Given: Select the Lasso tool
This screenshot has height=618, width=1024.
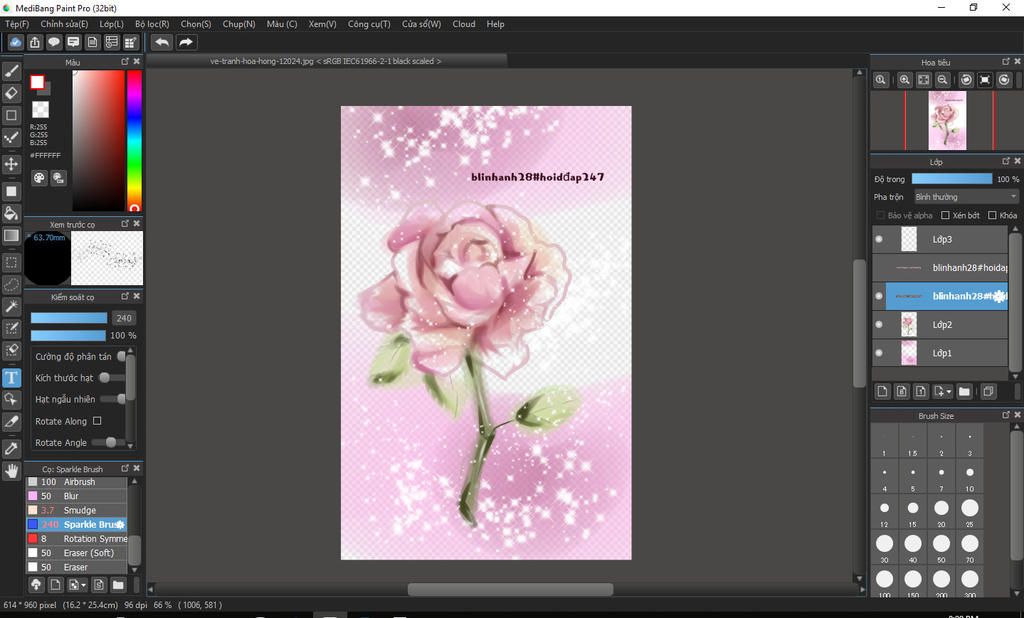Looking at the screenshot, I should [x=11, y=285].
